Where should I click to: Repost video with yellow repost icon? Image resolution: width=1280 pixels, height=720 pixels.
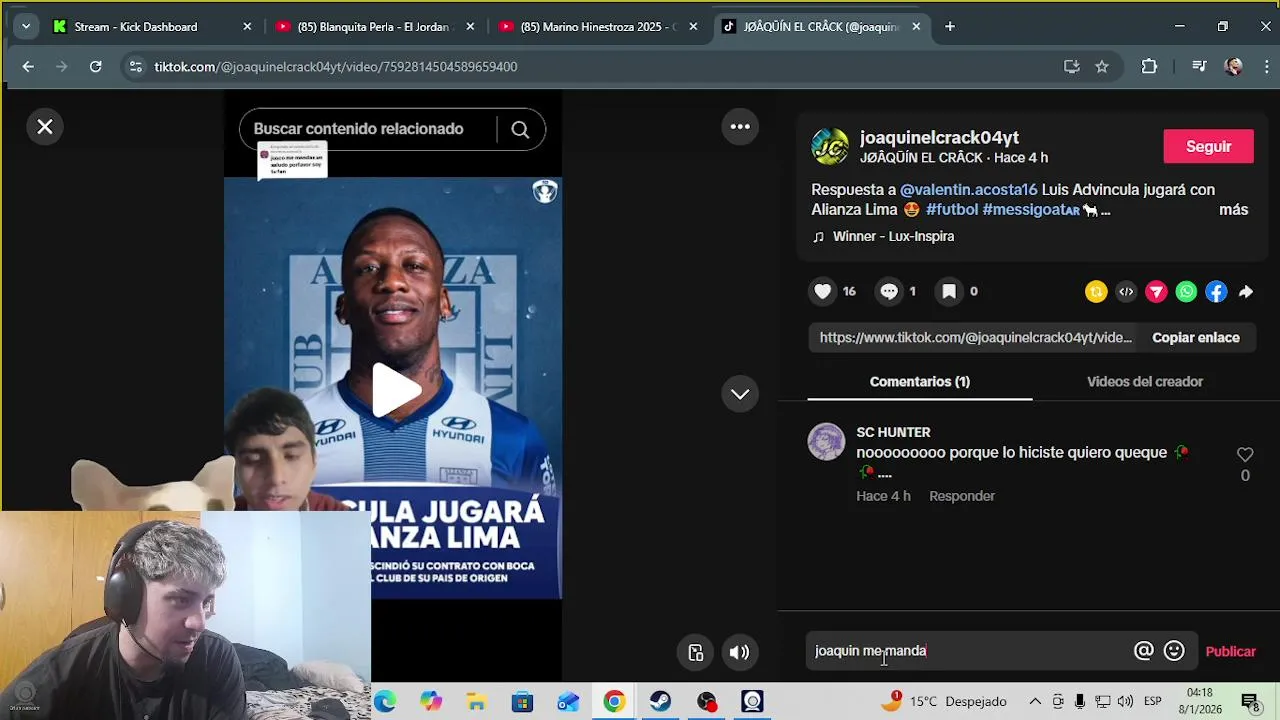pos(1096,292)
